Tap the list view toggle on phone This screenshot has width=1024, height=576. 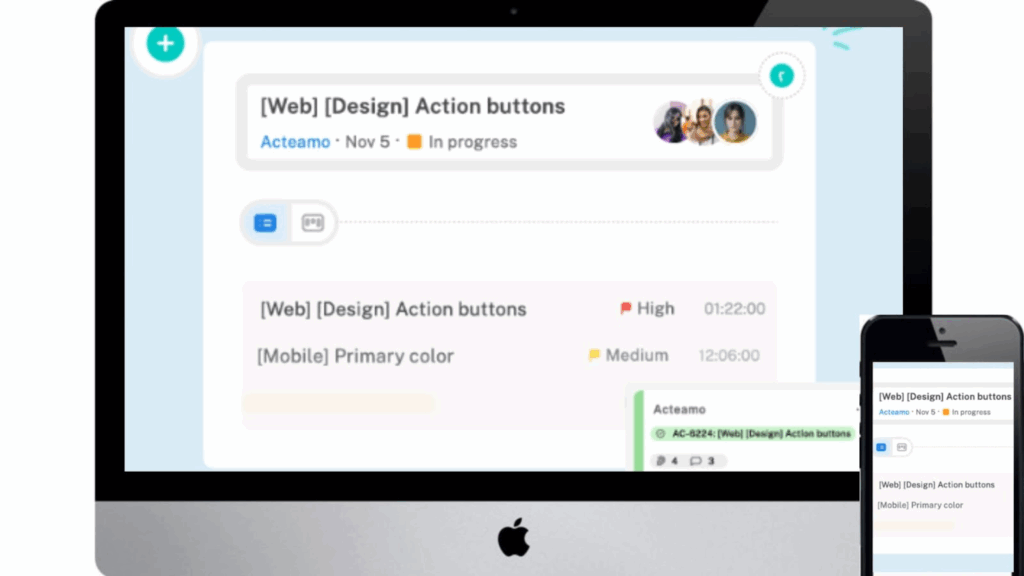(881, 447)
